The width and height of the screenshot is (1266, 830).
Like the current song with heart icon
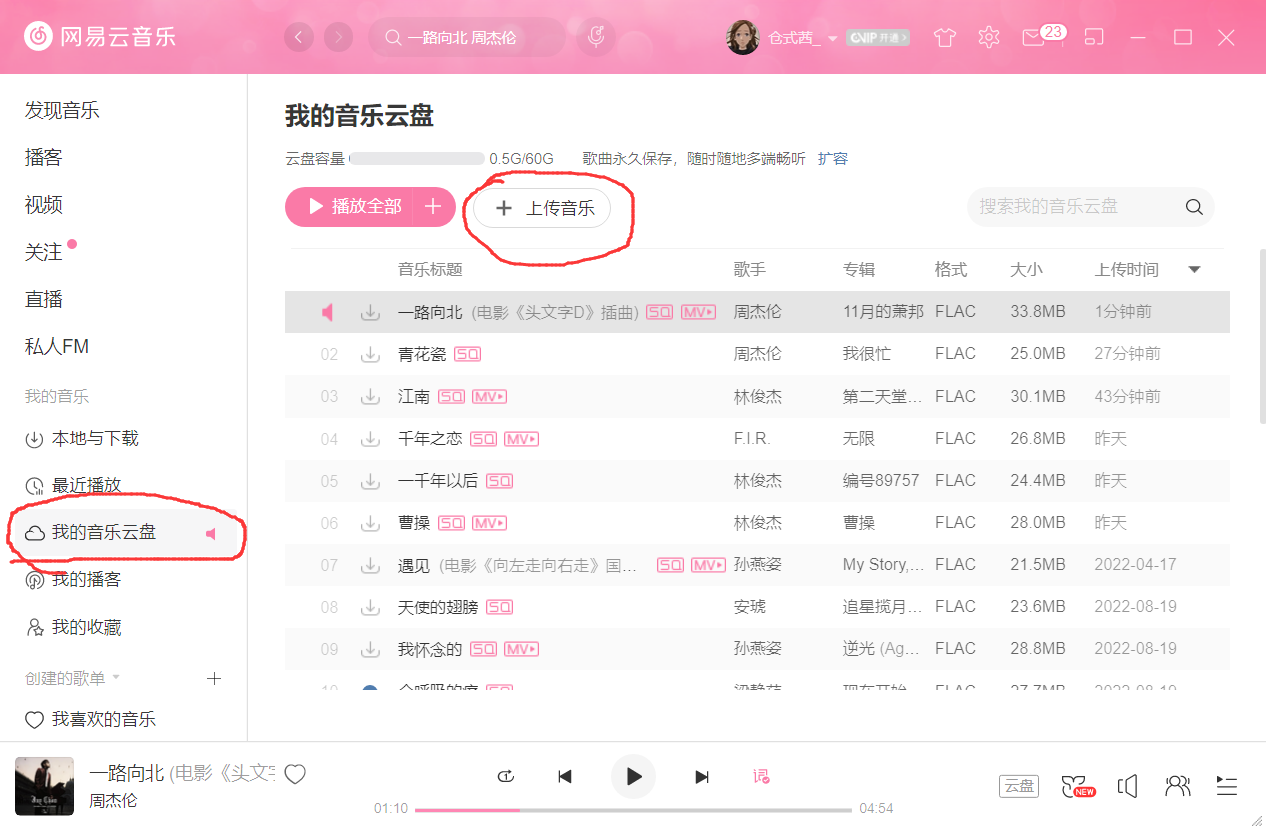click(x=295, y=774)
